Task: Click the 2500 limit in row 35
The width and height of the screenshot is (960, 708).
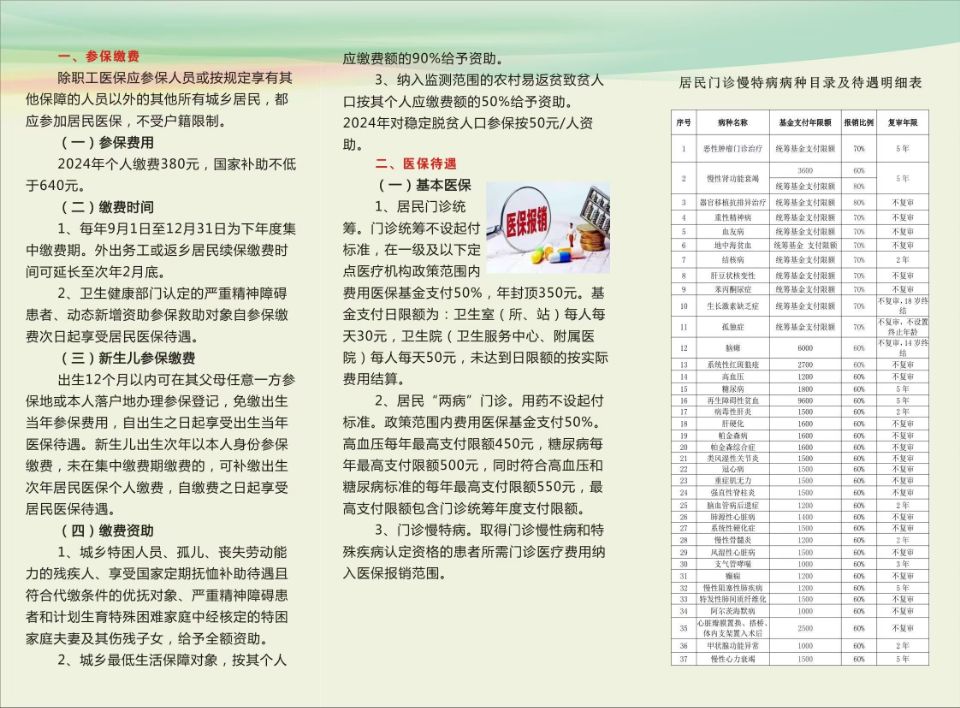Action: 805,628
